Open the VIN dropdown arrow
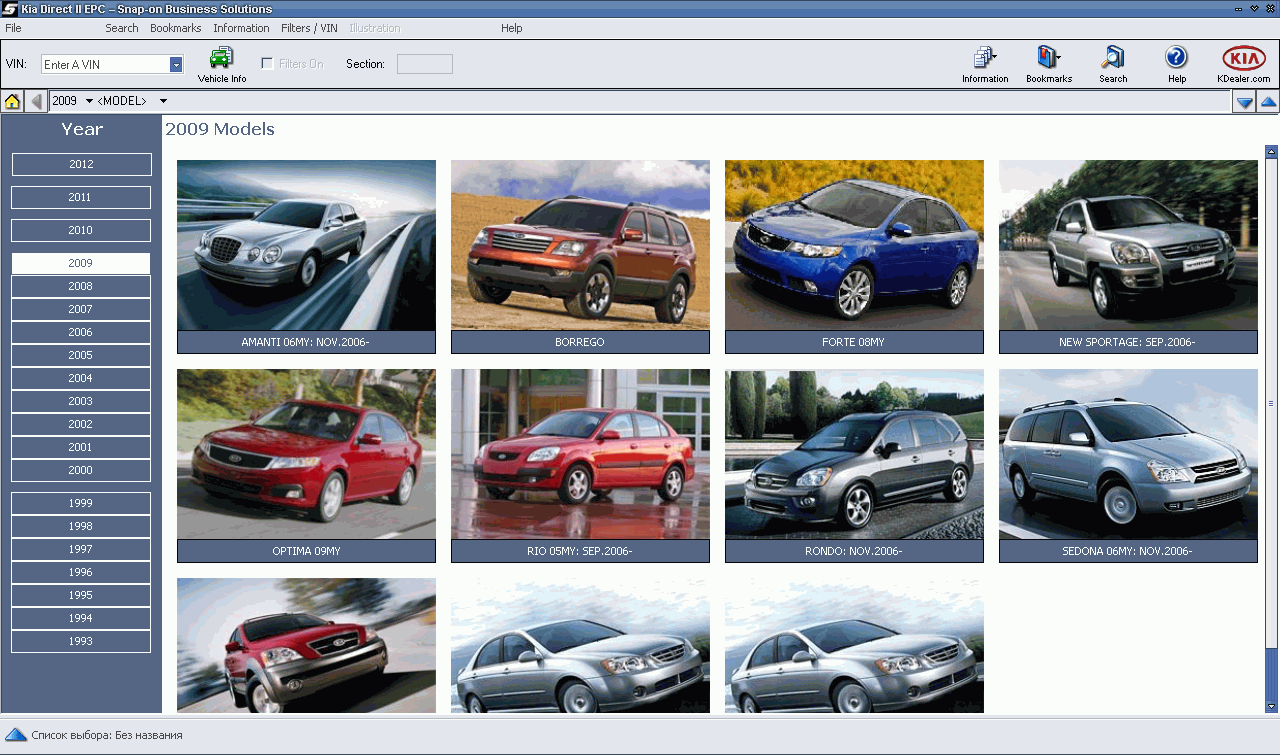The height and width of the screenshot is (755, 1280). coord(176,64)
